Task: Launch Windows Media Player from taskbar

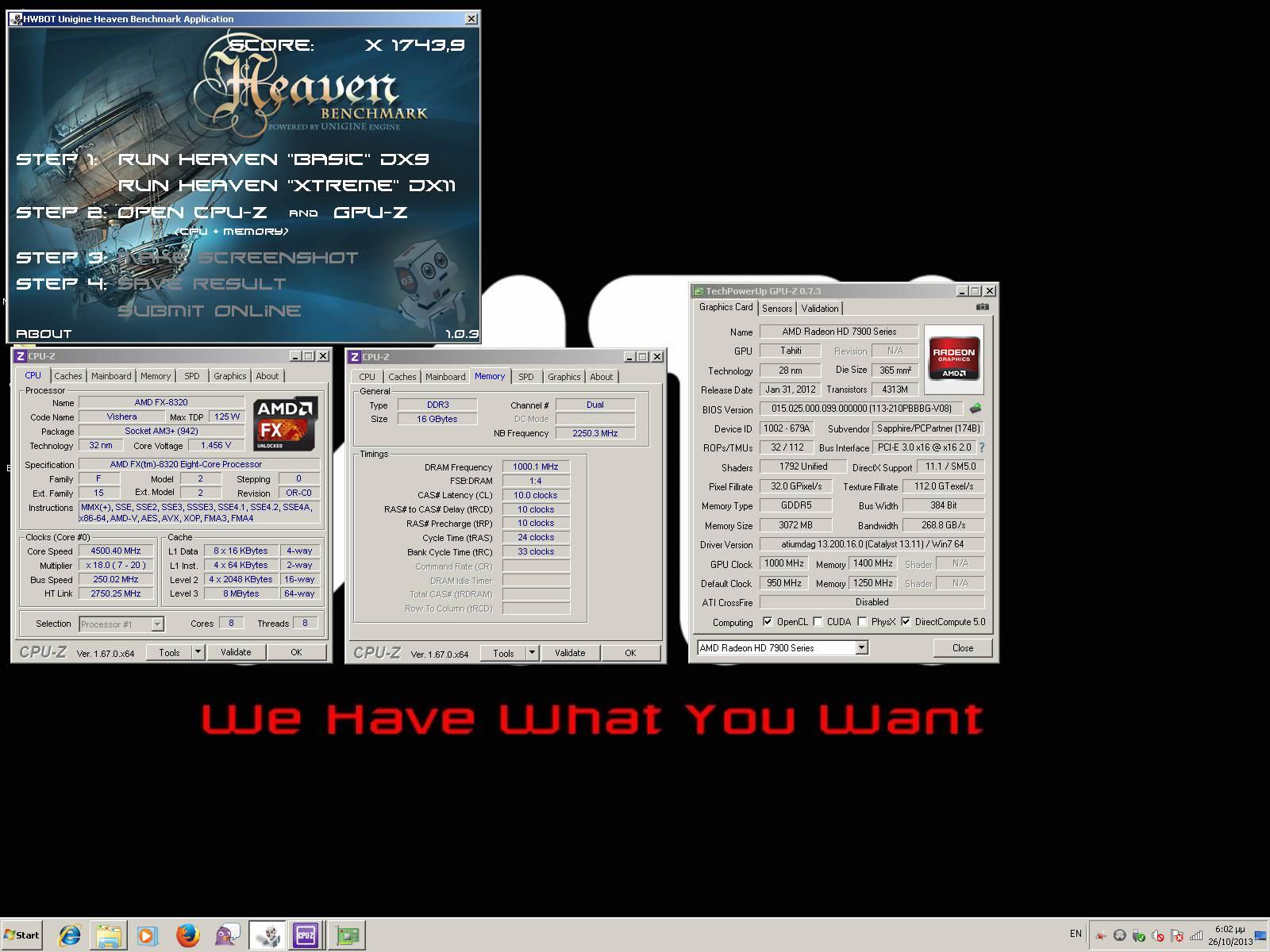Action: 148,935
